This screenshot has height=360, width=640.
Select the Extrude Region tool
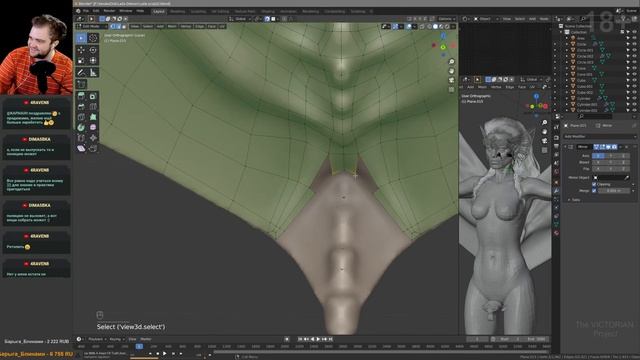(81, 96)
